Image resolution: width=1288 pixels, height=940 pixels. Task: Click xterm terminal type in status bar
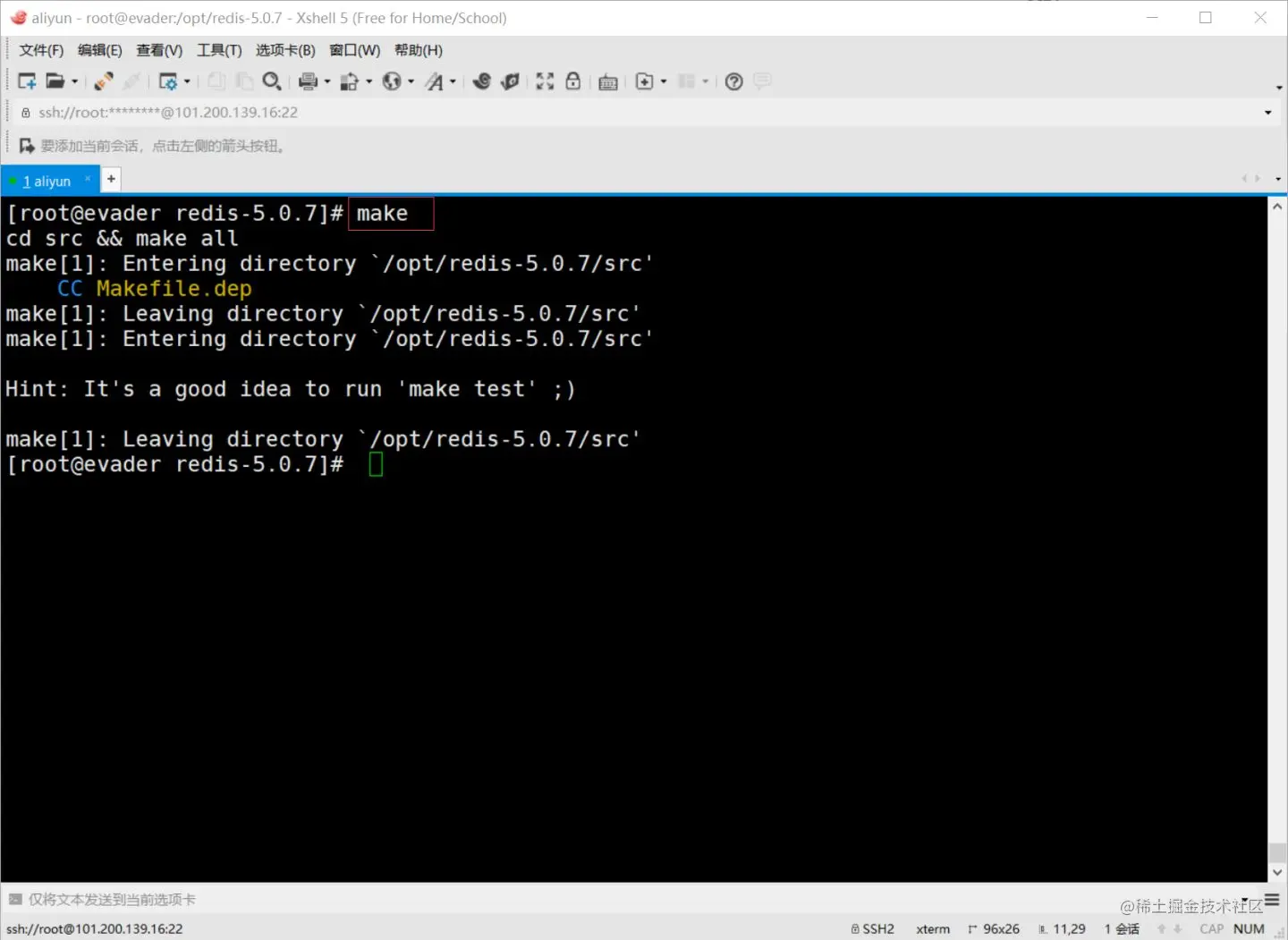933,929
